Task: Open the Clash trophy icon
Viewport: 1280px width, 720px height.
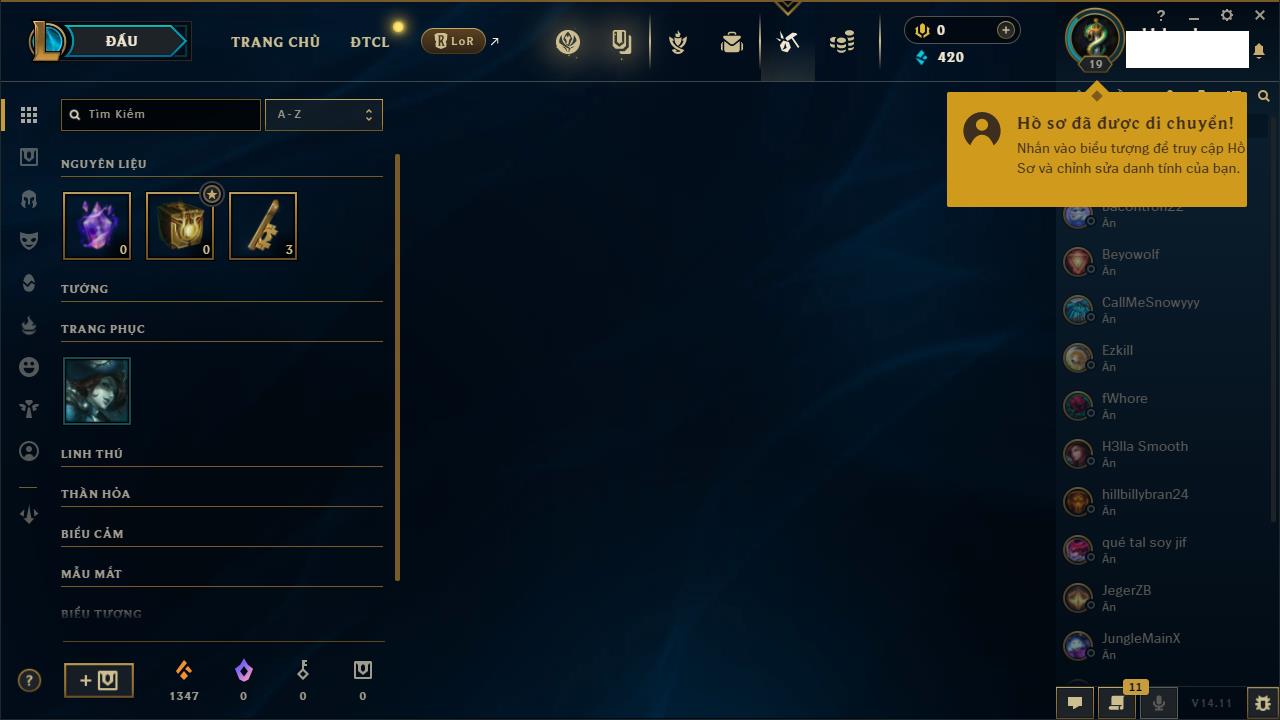Action: (678, 42)
